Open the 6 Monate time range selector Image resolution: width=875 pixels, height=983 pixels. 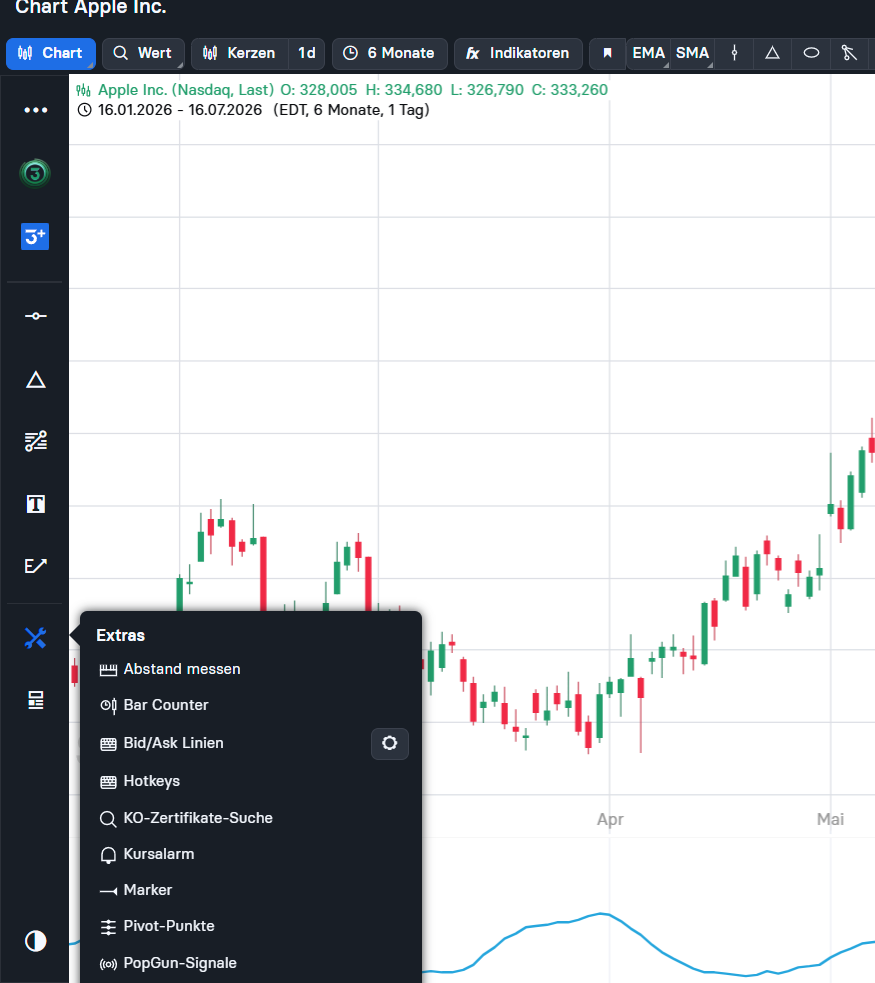tap(389, 53)
